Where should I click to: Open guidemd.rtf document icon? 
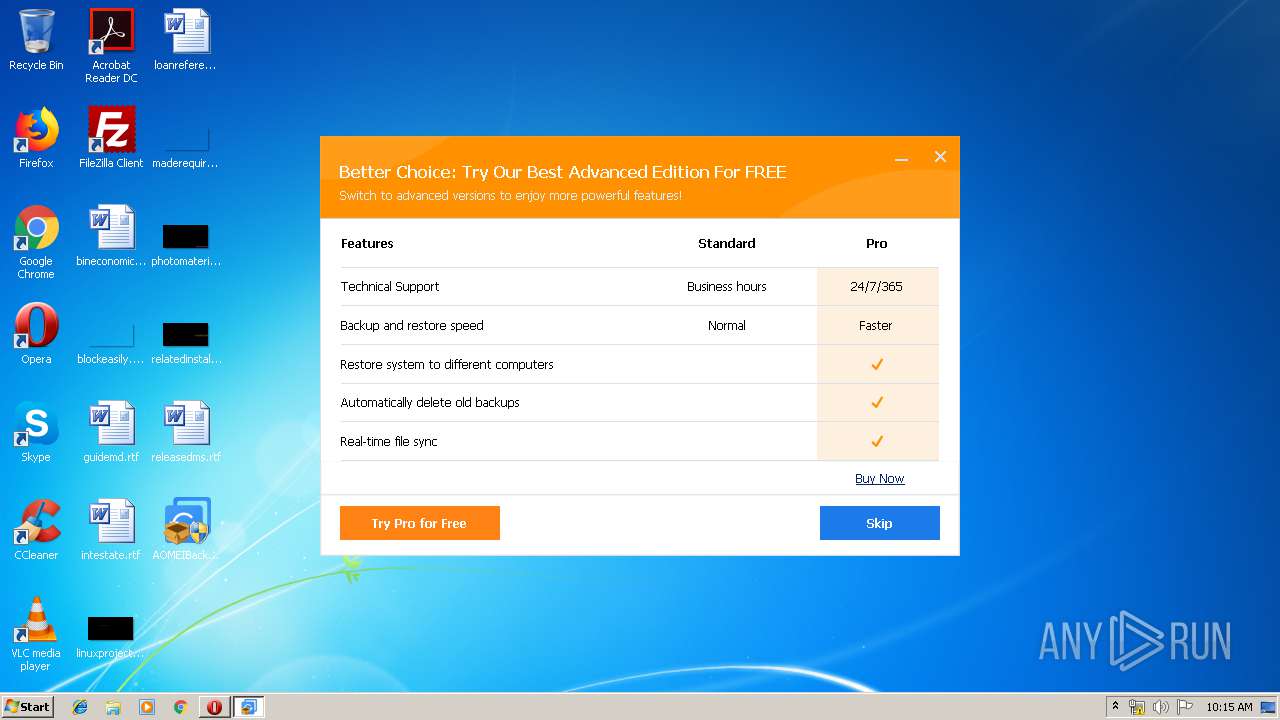pyautogui.click(x=111, y=432)
